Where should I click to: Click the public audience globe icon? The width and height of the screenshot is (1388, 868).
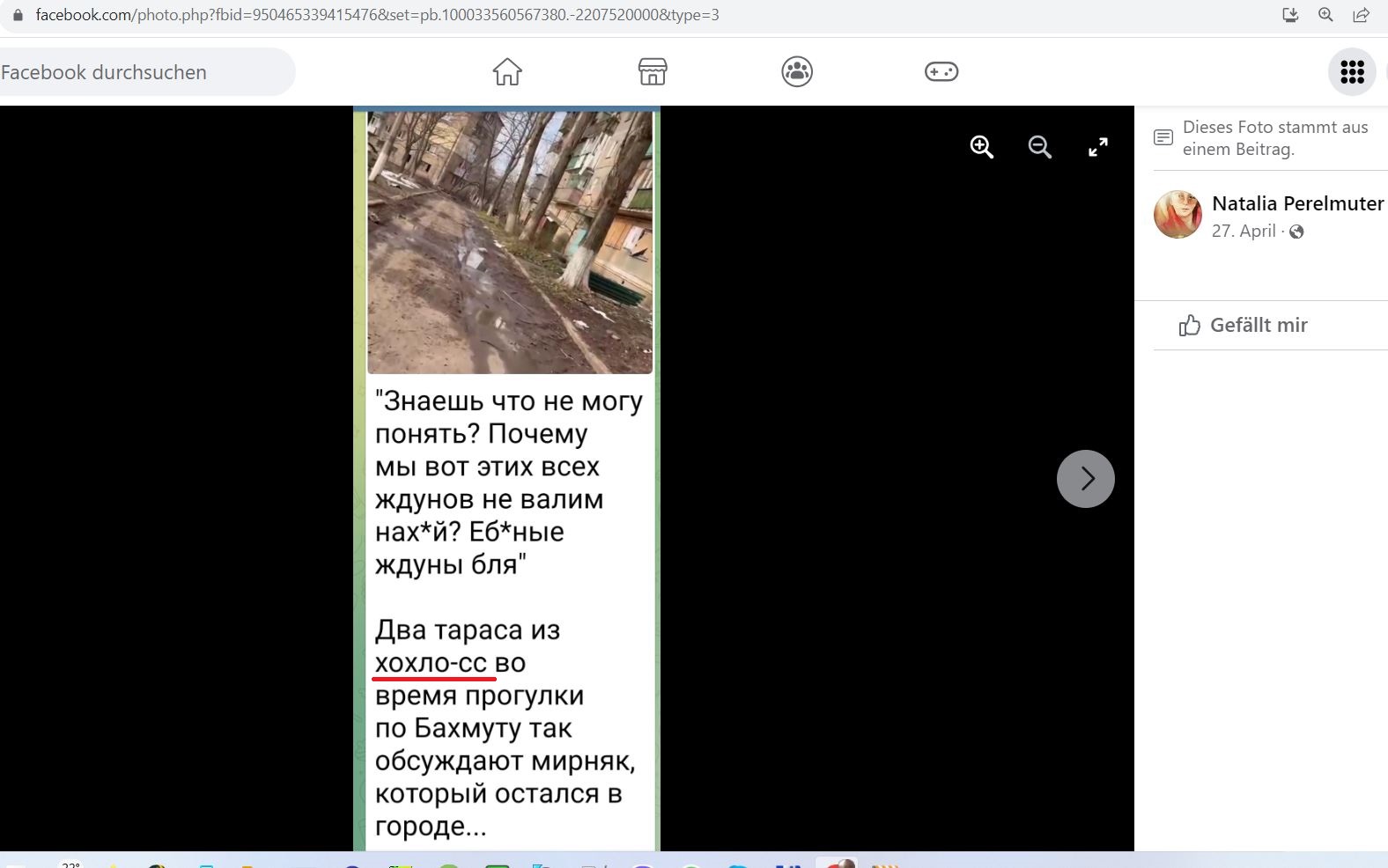1296,232
